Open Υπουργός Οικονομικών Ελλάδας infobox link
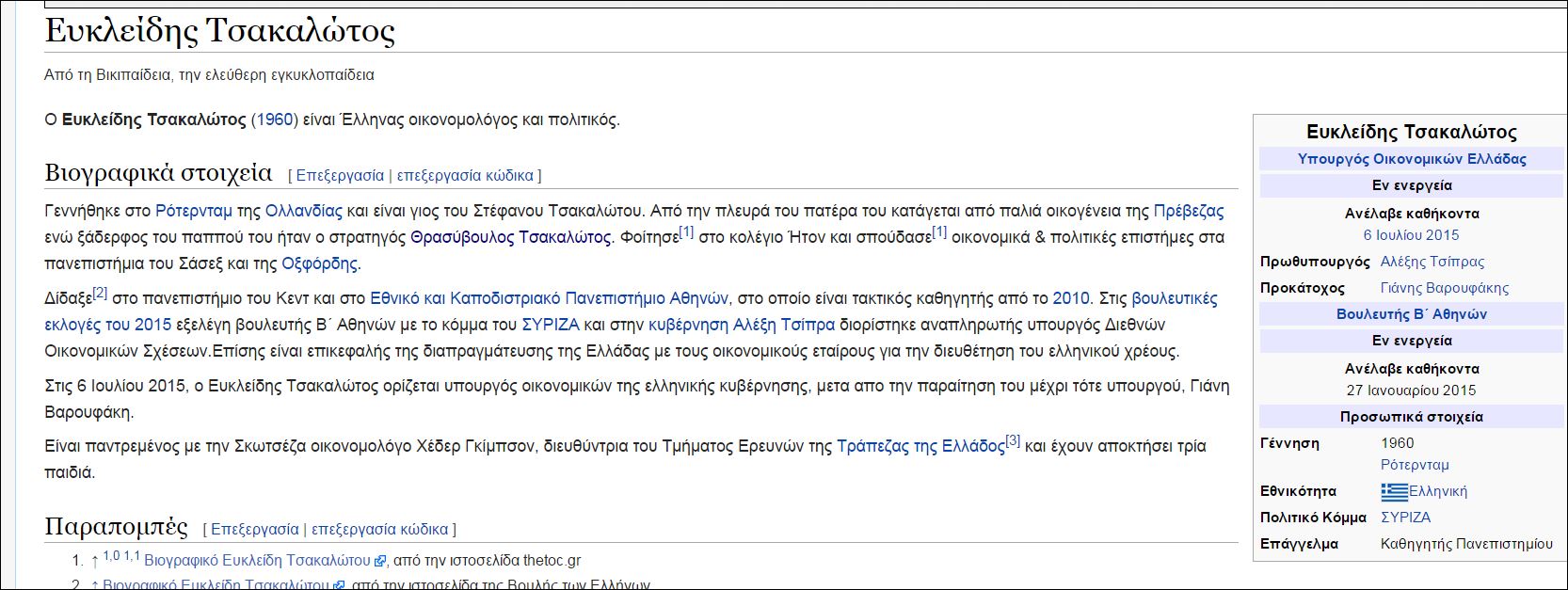1568x590 pixels. click(x=1411, y=159)
